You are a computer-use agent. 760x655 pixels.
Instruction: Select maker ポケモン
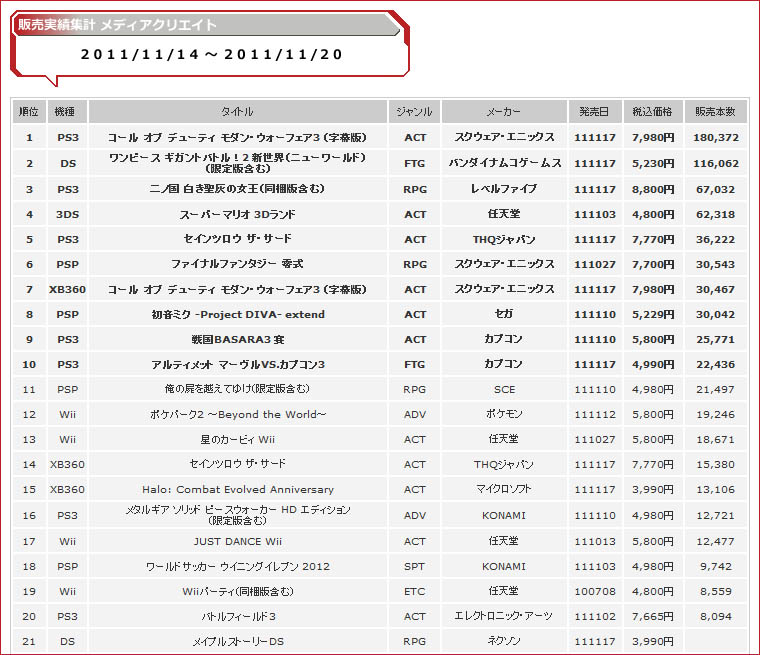504,414
